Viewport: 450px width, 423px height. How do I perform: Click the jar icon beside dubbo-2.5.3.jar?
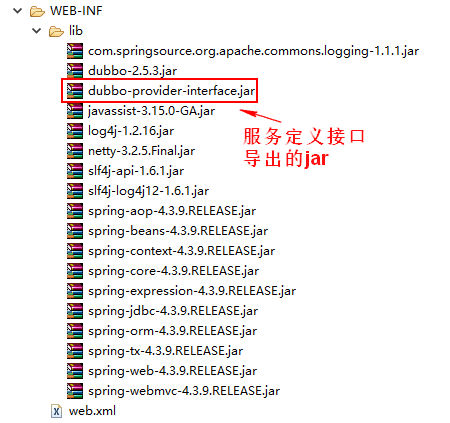[75, 71]
